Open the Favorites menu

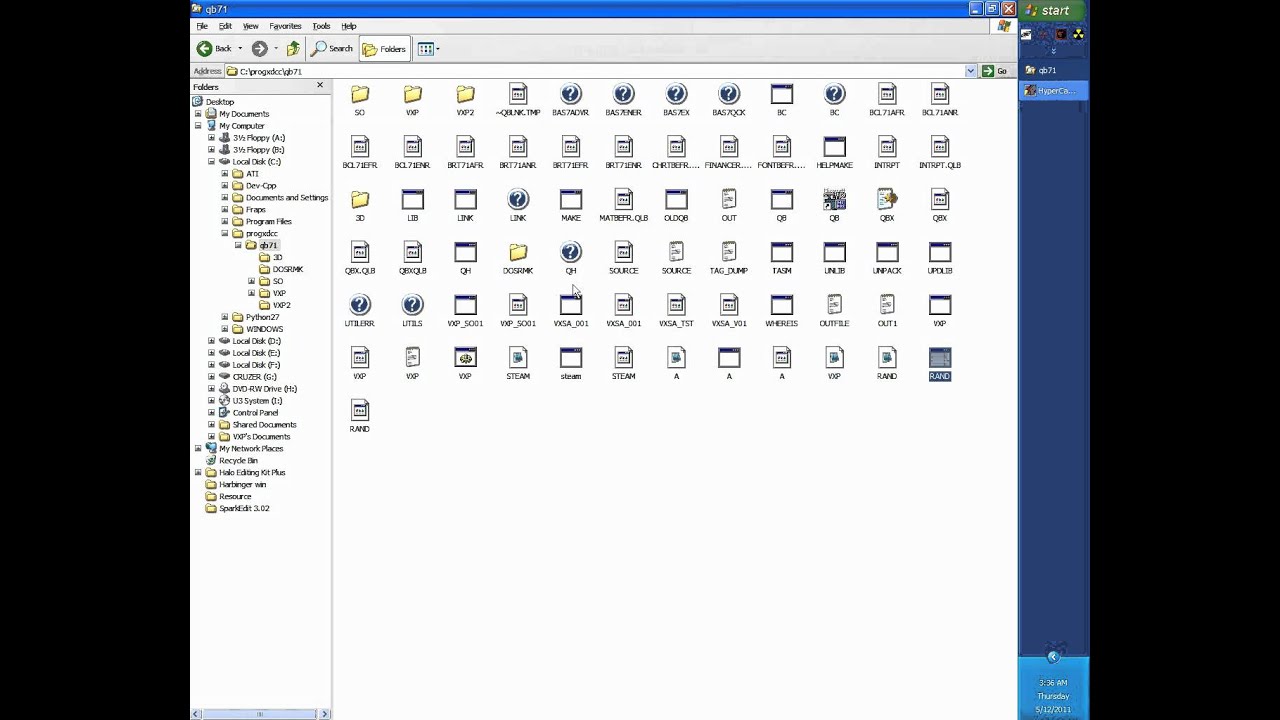[x=285, y=26]
